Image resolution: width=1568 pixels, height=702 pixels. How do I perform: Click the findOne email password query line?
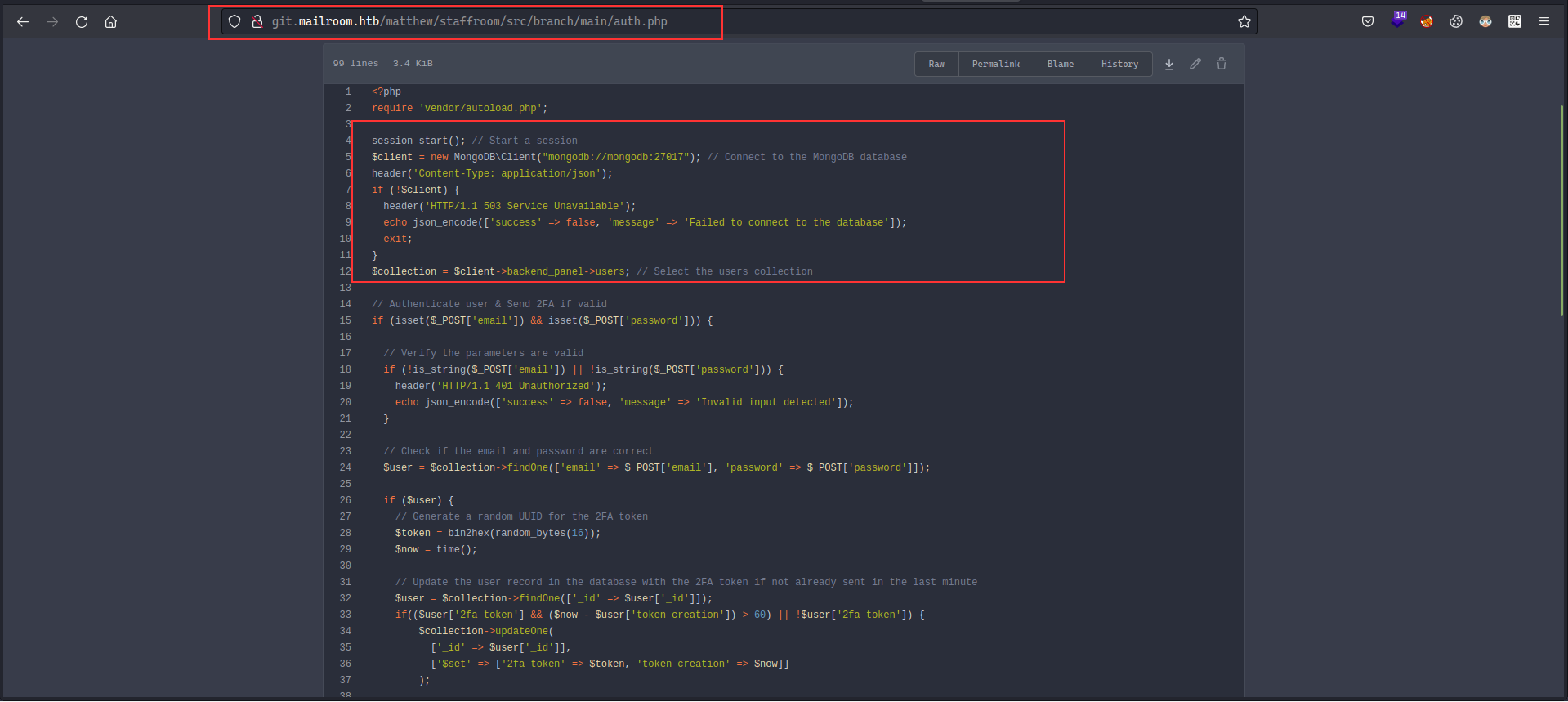coord(657,467)
